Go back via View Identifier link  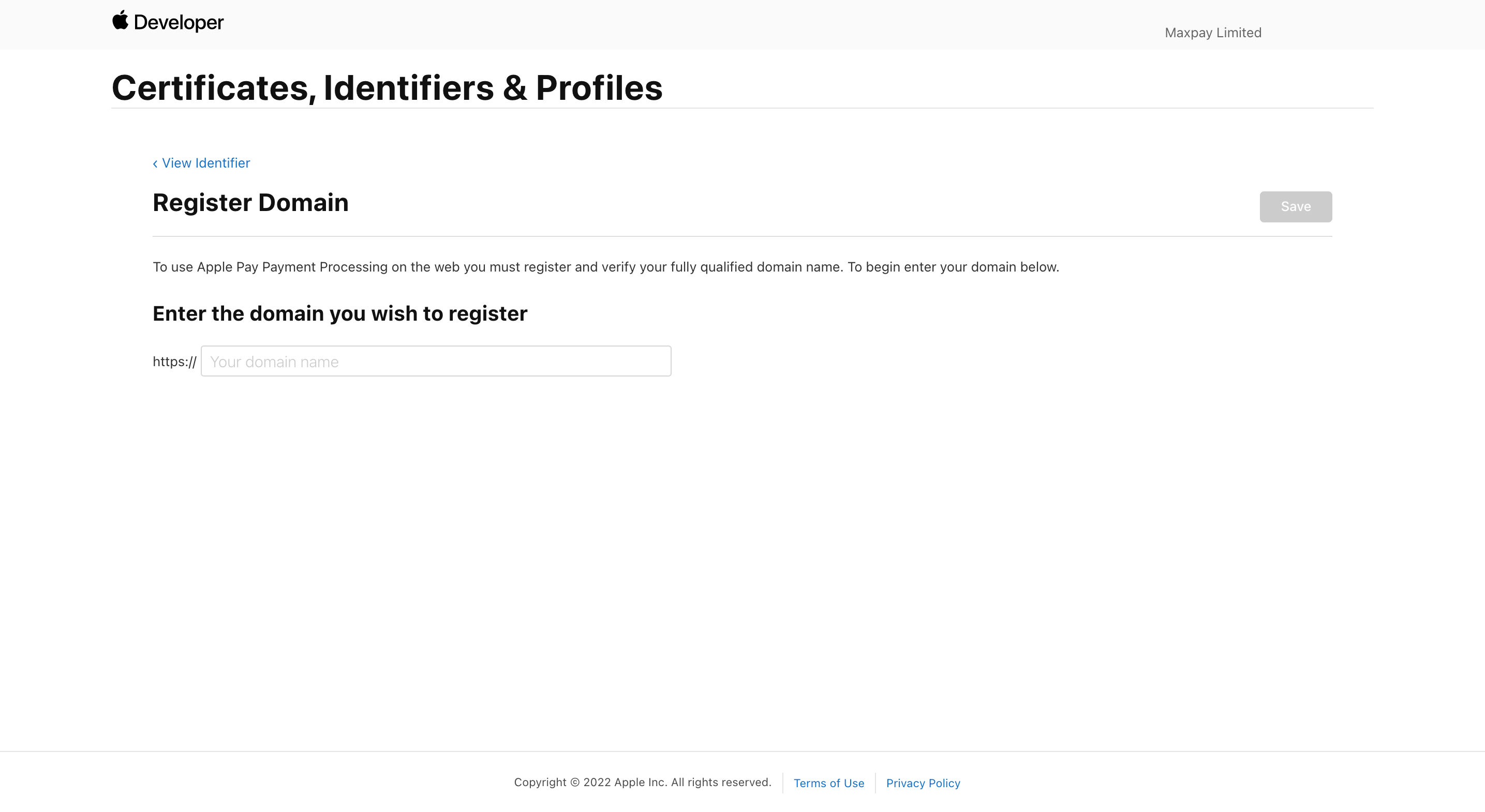(206, 163)
